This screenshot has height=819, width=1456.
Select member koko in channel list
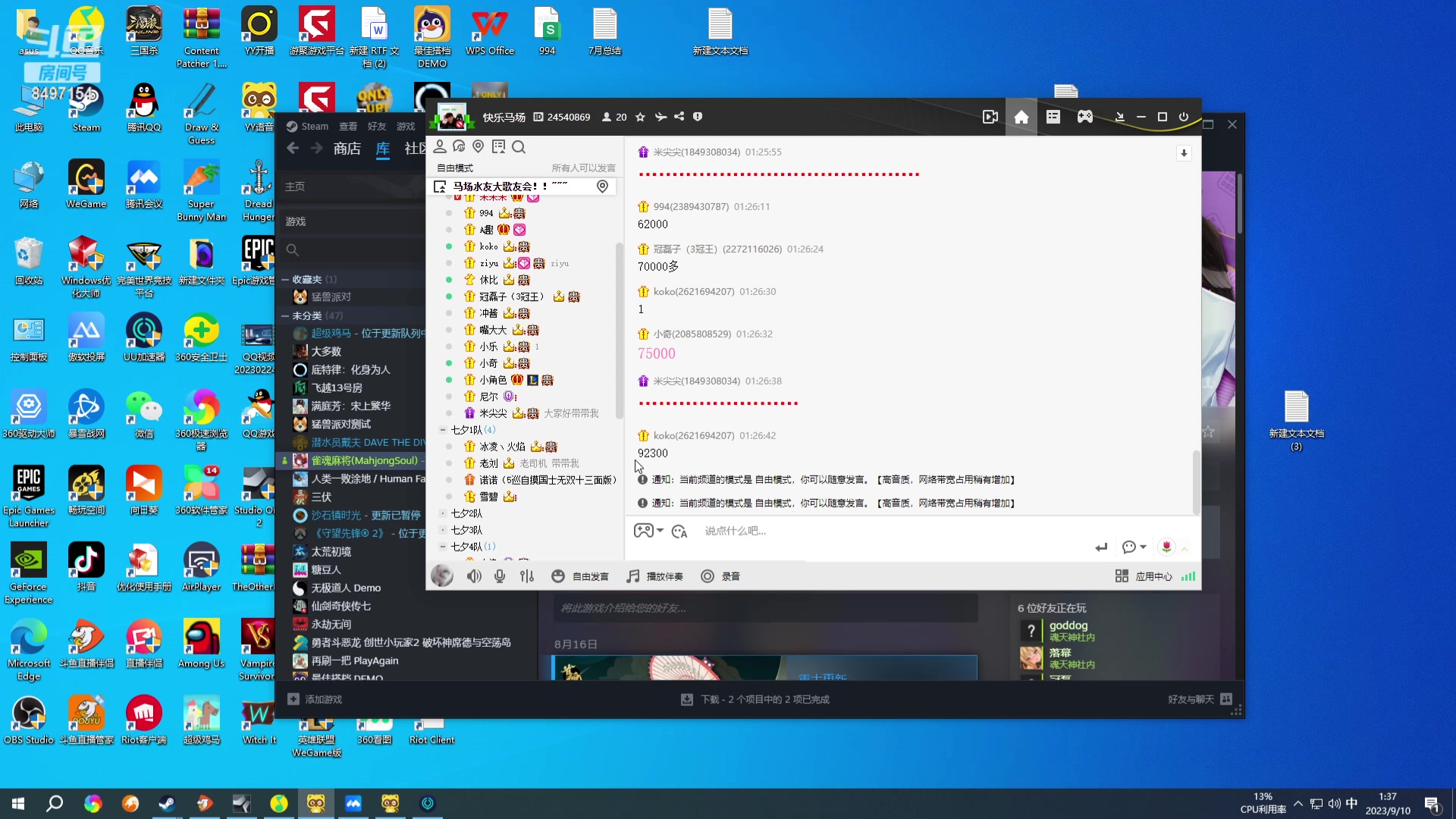[488, 246]
